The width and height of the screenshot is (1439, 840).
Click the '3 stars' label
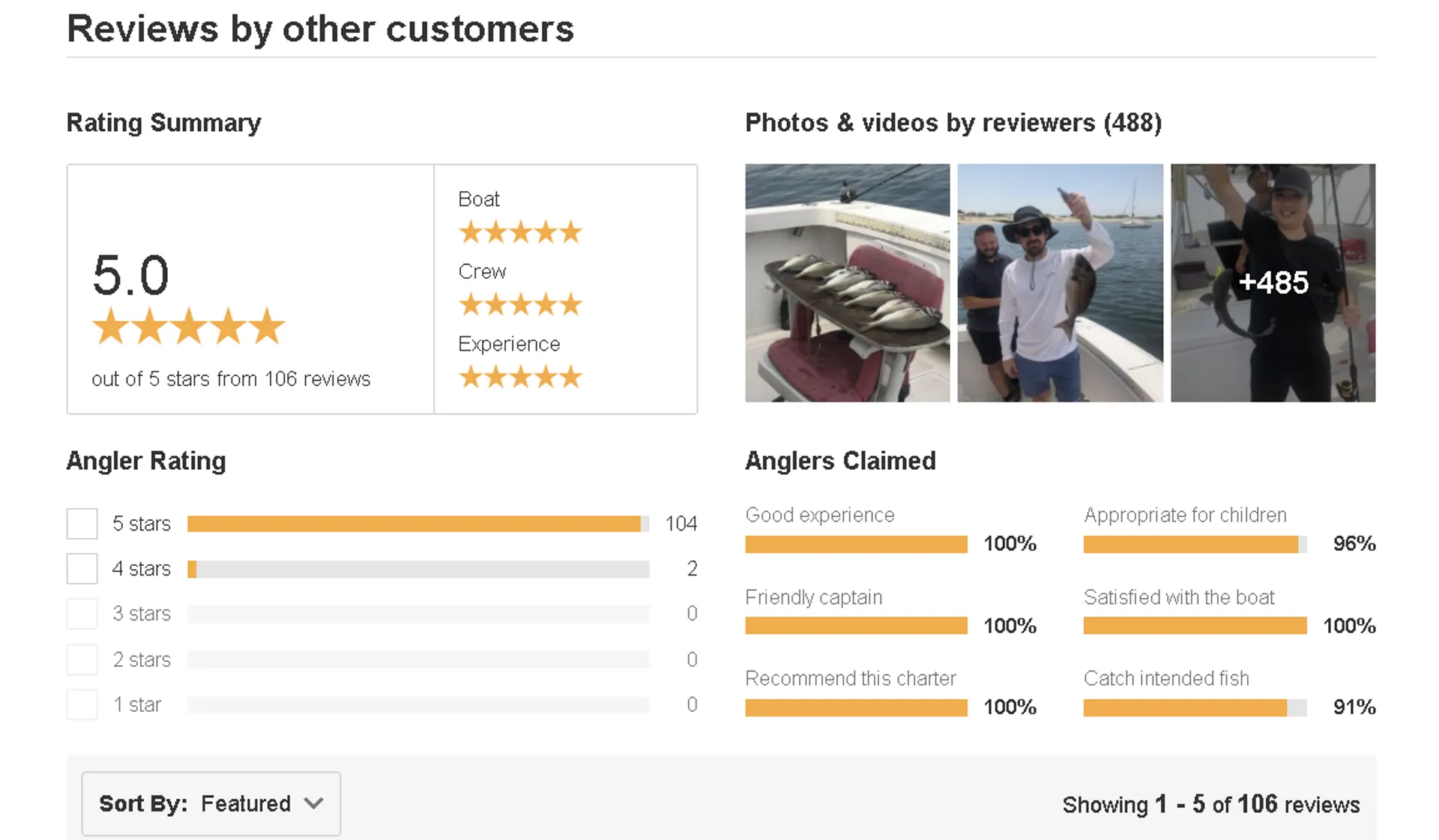point(142,614)
